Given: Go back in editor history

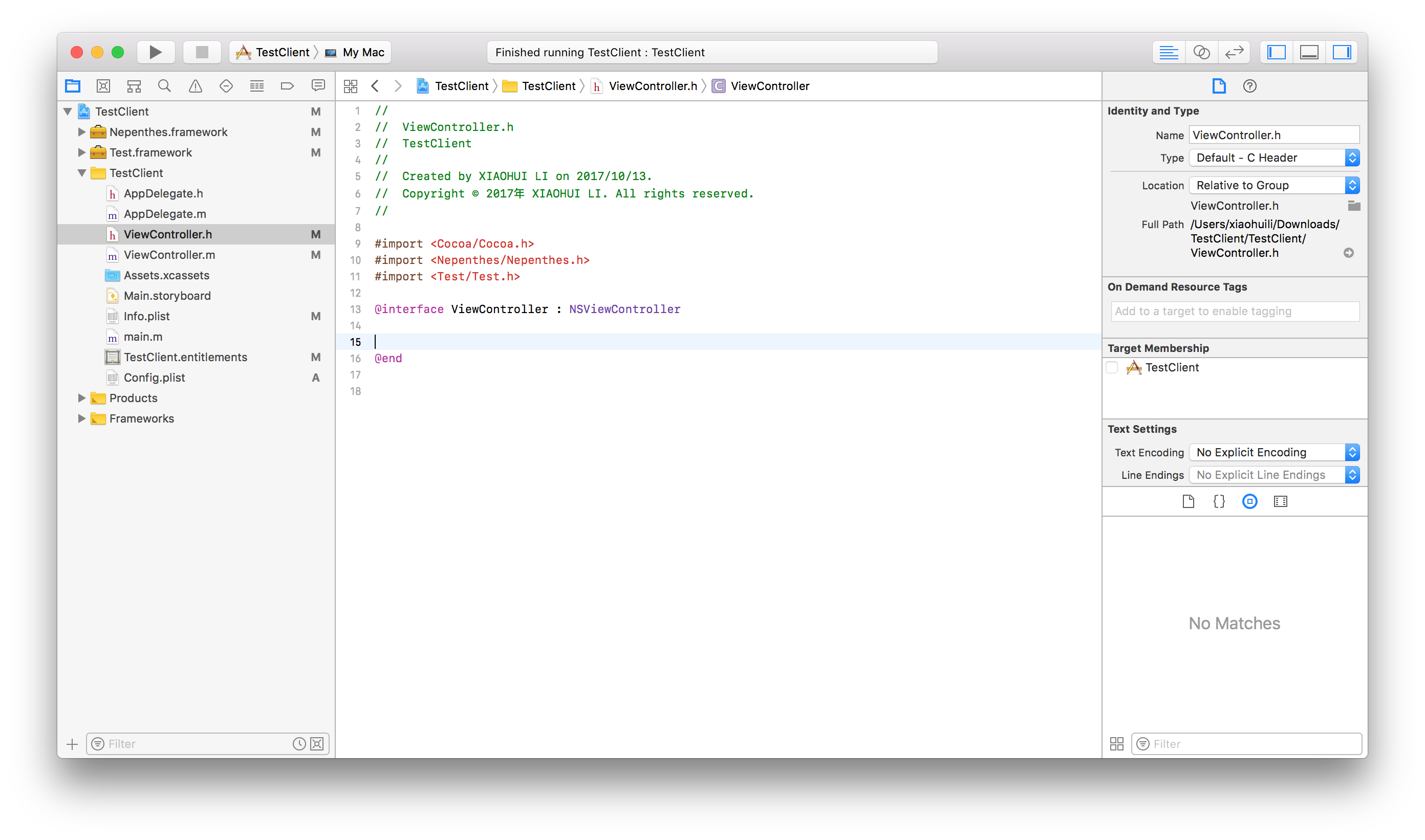Looking at the screenshot, I should pos(375,86).
